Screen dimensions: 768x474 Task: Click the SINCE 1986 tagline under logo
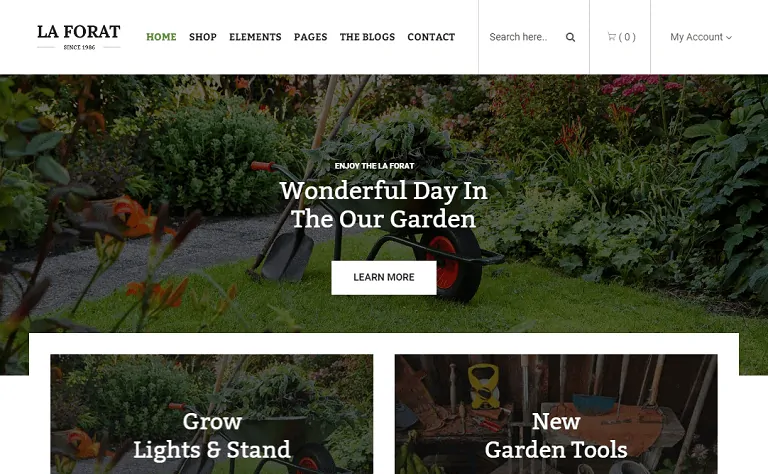click(x=79, y=47)
